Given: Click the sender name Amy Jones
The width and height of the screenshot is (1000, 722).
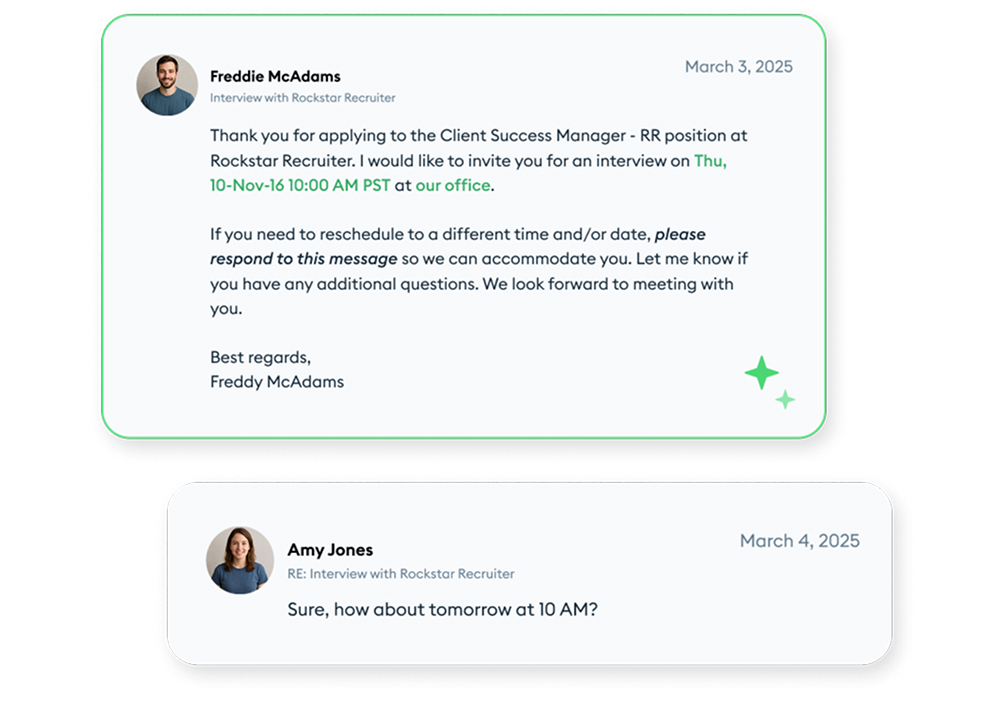Looking at the screenshot, I should 330,550.
